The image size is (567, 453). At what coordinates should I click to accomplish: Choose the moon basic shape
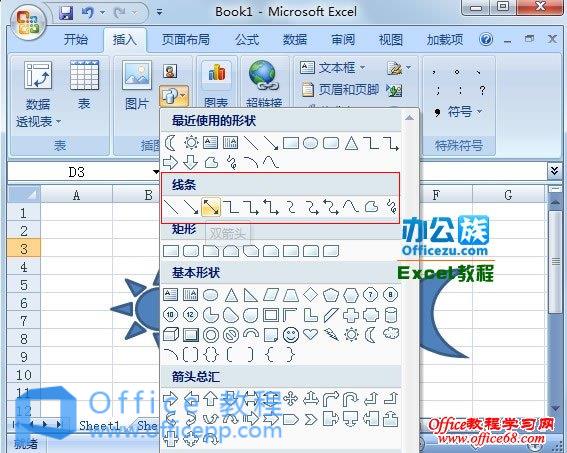(x=370, y=335)
